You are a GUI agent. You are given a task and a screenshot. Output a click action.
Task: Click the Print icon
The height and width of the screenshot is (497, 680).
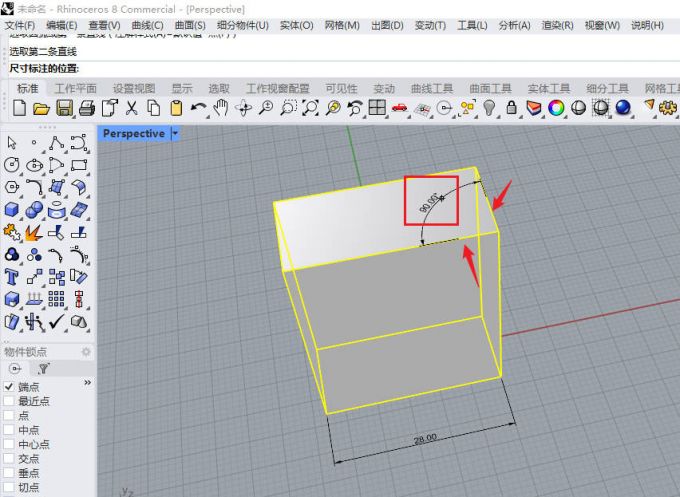click(x=87, y=108)
